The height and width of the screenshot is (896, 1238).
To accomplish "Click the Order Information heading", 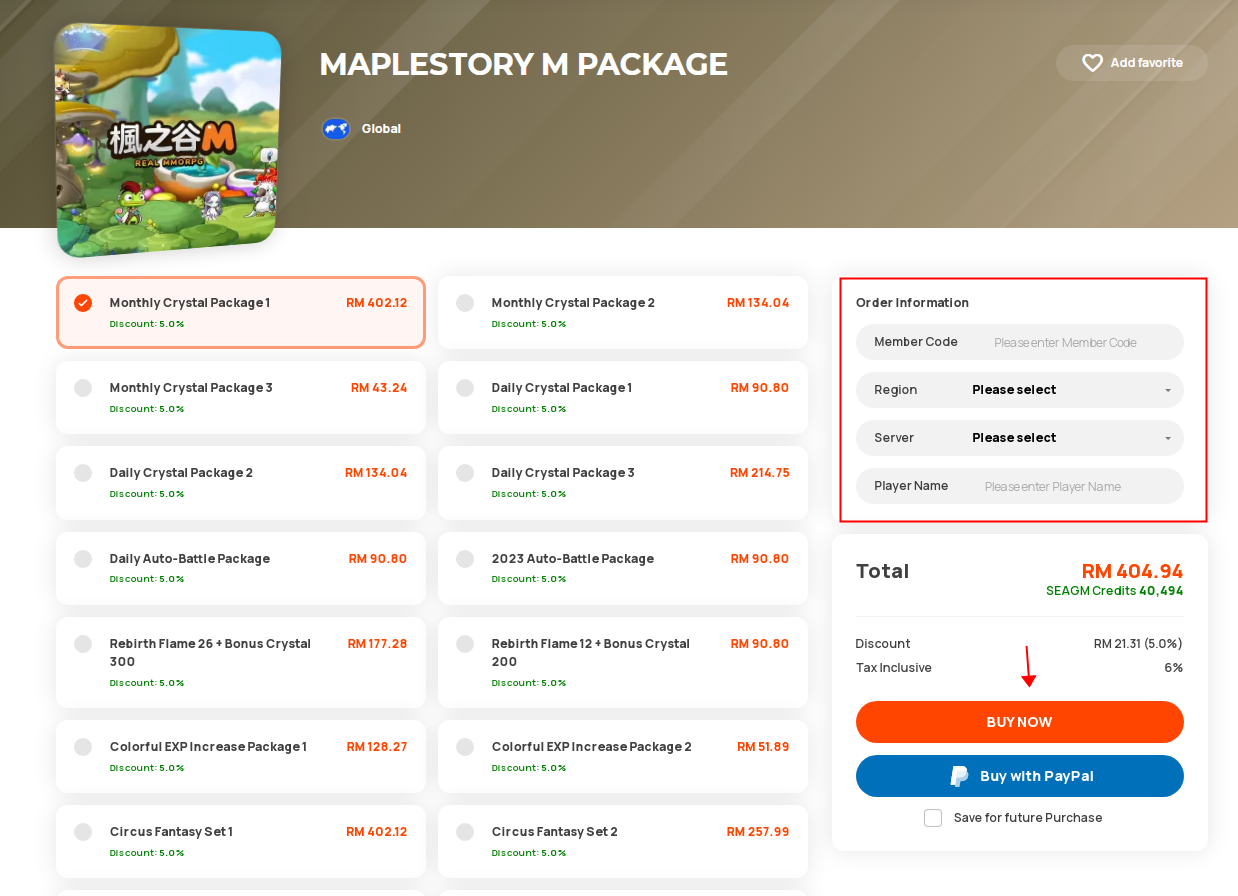I will (912, 303).
